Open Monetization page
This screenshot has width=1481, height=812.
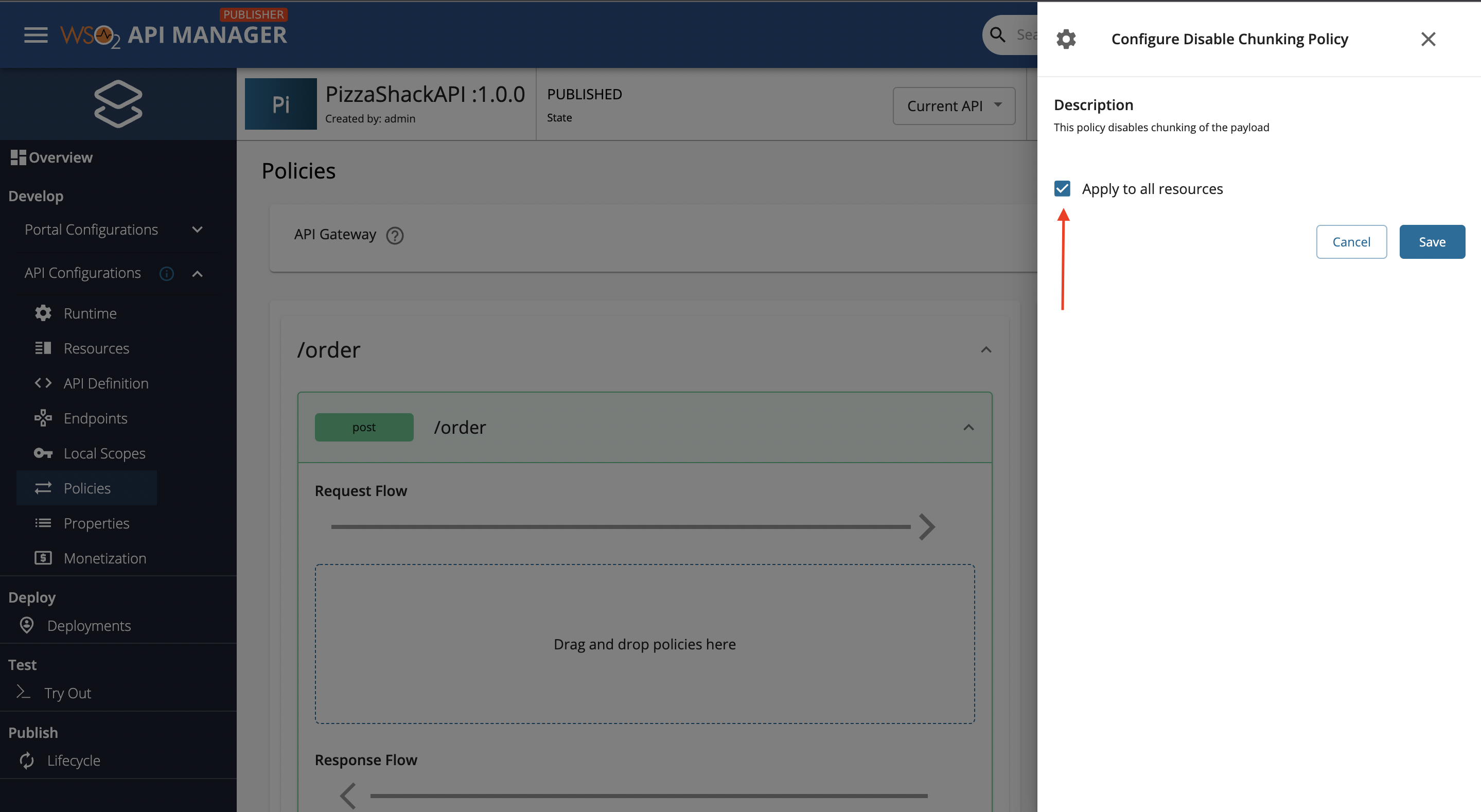[x=105, y=558]
